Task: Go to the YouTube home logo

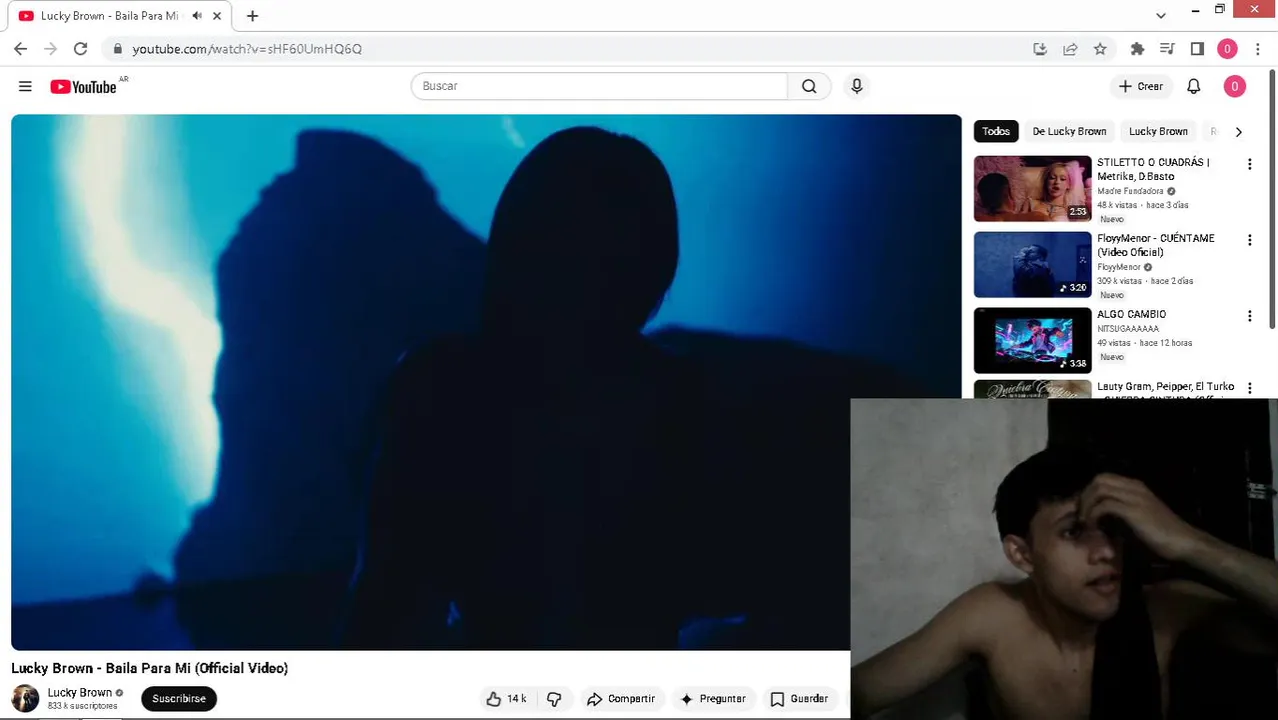Action: 84,87
